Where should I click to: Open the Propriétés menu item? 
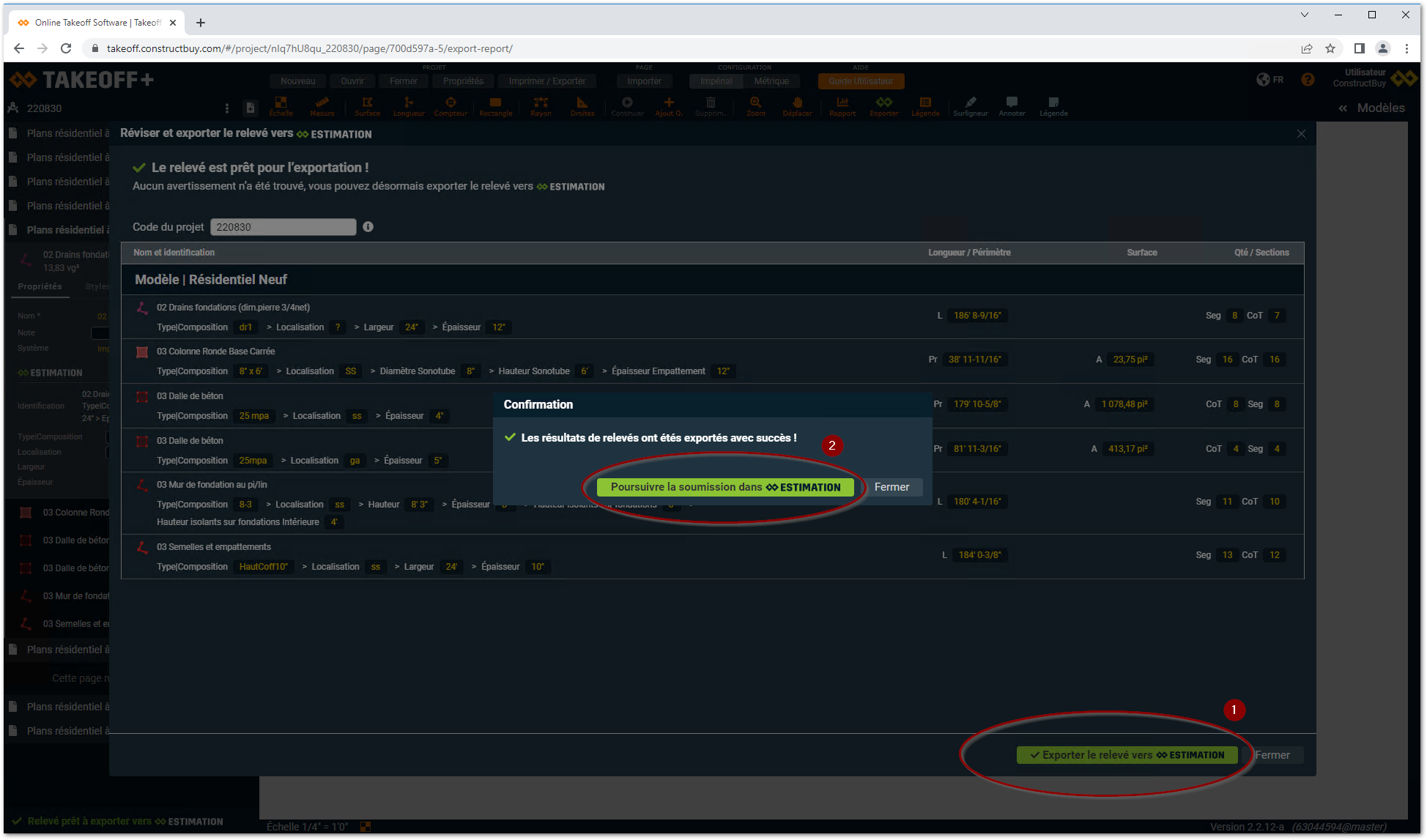(x=463, y=81)
